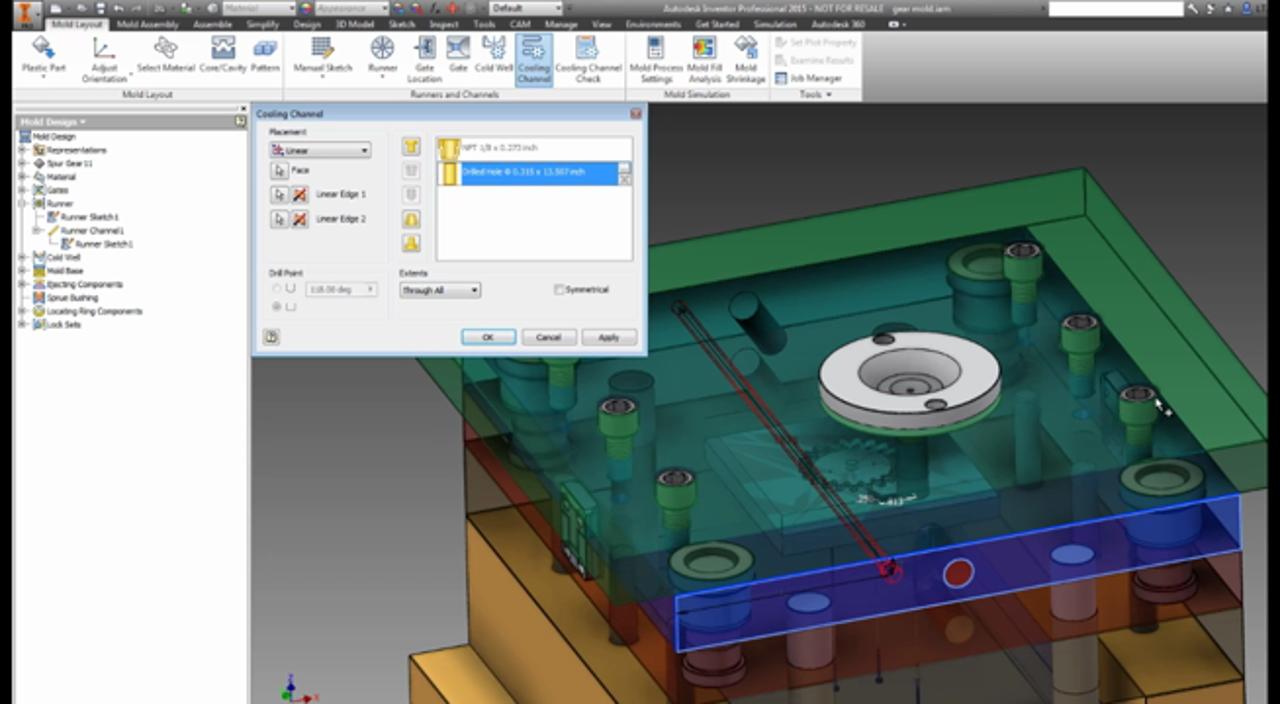Image resolution: width=1280 pixels, height=704 pixels.
Task: Select Spur Gear 1:1 in browser
Action: coord(69,163)
